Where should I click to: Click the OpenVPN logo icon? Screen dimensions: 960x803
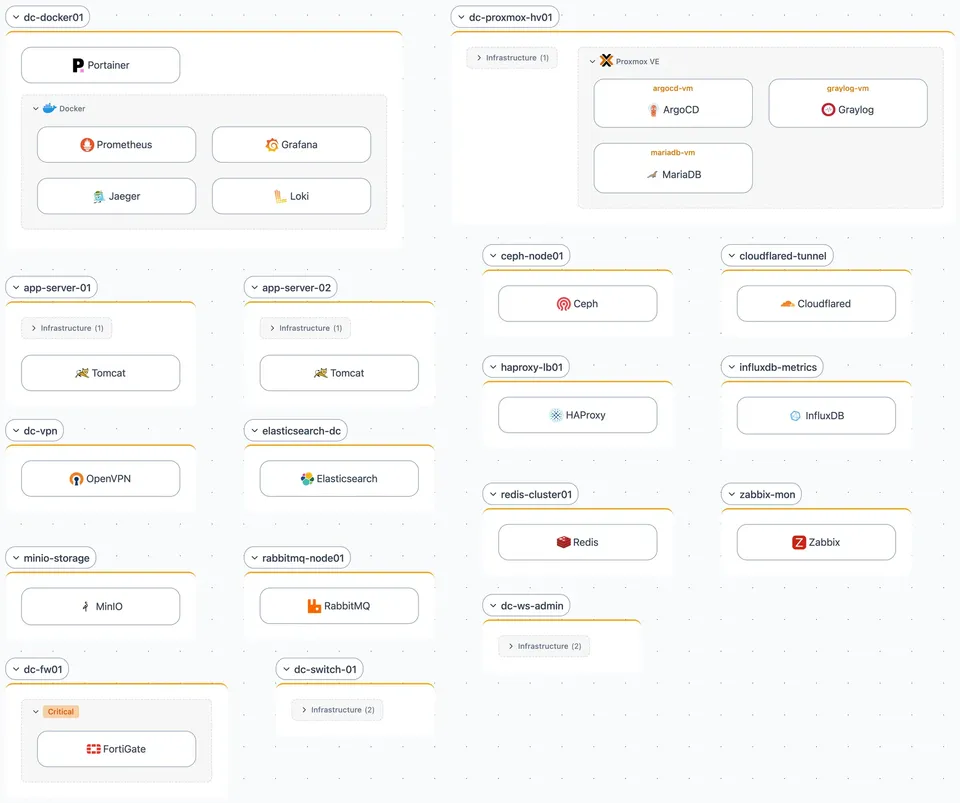[77, 479]
